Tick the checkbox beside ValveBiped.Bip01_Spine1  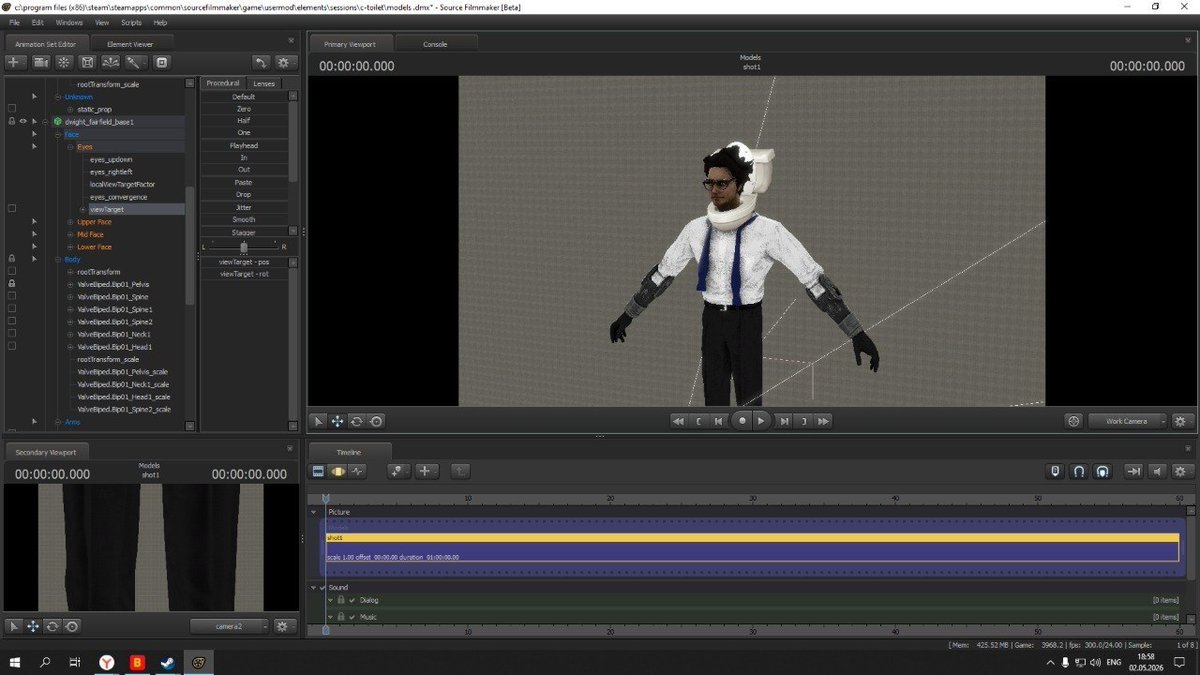tap(11, 309)
